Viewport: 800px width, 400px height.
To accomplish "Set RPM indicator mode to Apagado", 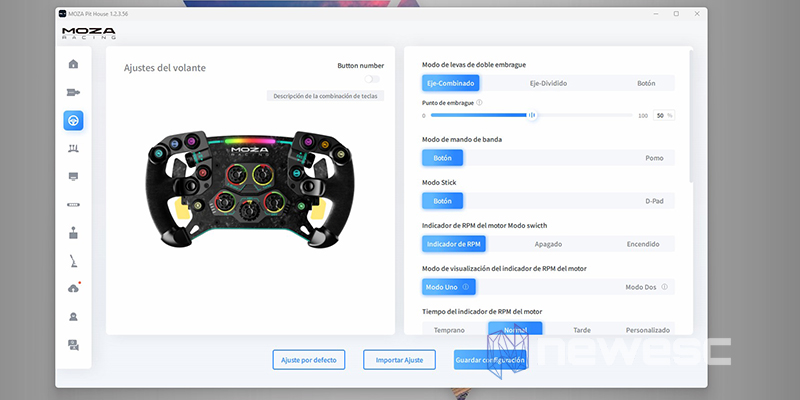I will click(548, 244).
